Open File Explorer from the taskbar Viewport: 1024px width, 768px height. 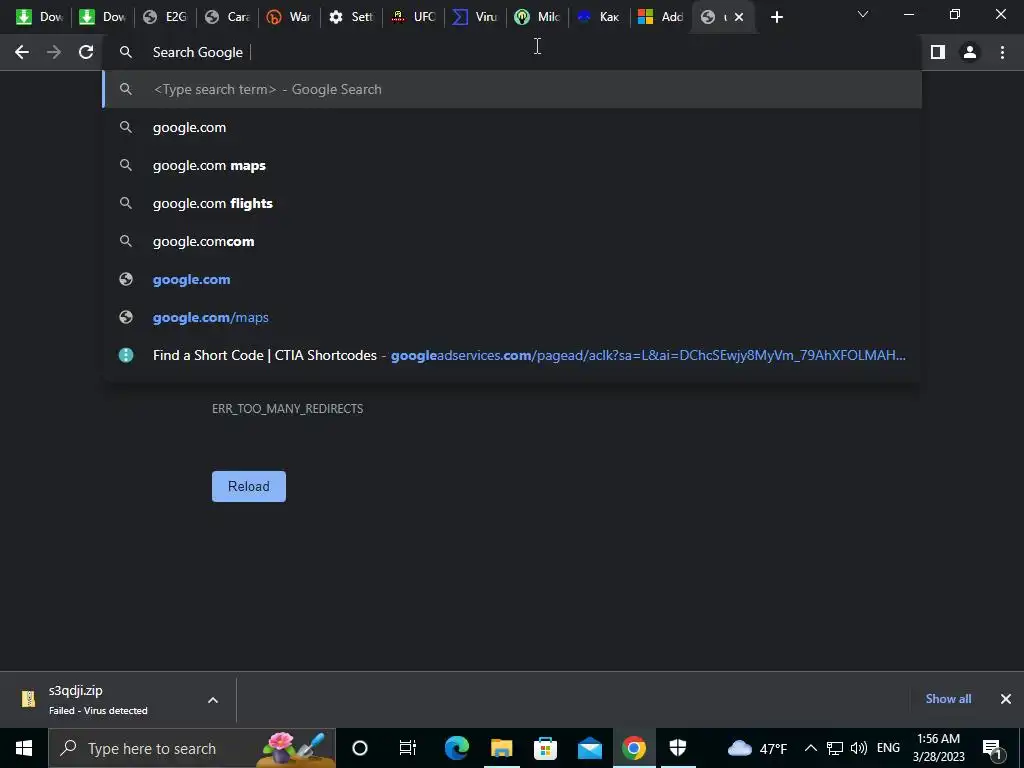tap(501, 748)
